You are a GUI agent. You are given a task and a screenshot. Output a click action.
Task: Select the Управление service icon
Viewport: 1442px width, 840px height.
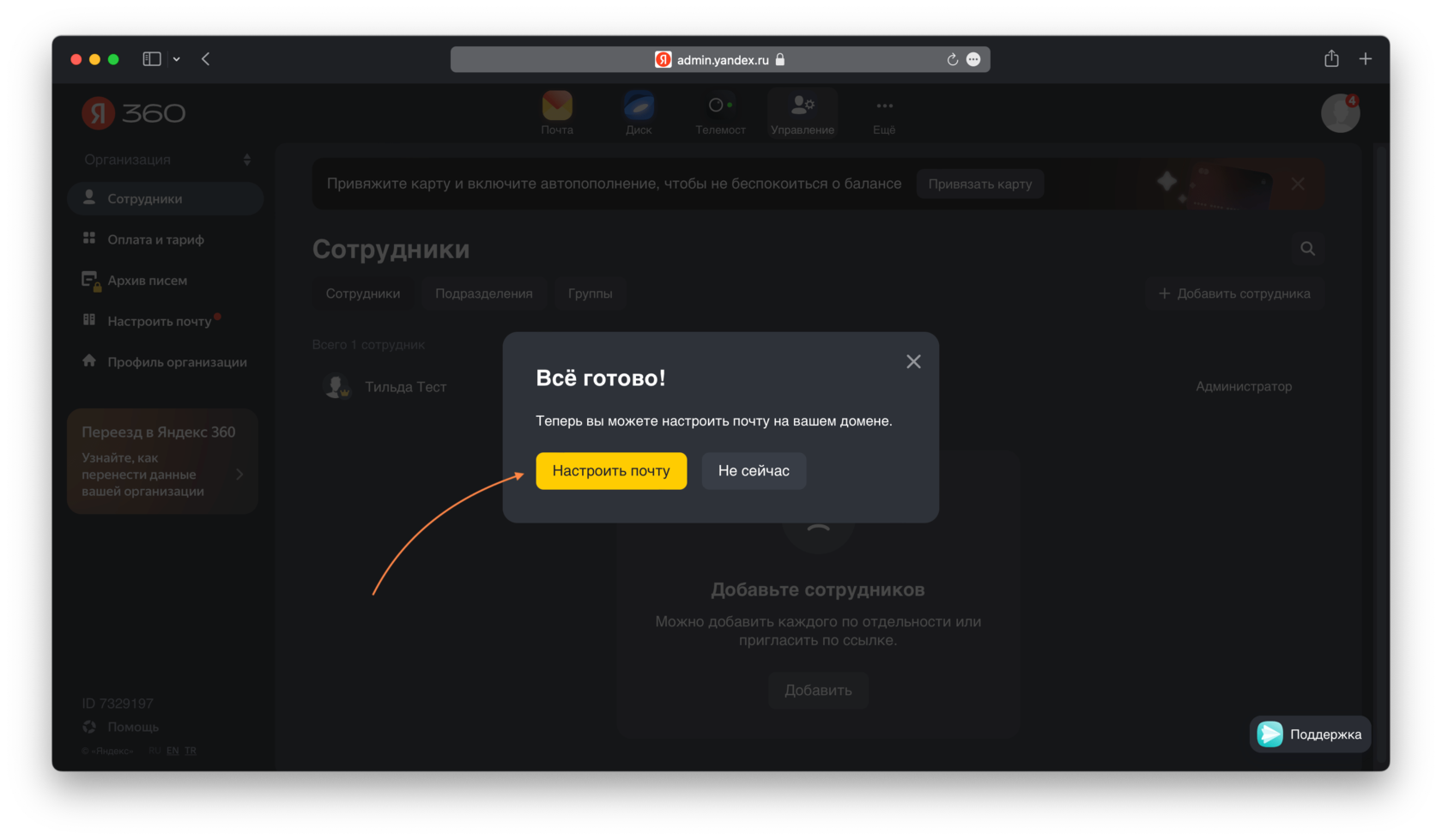click(x=803, y=113)
